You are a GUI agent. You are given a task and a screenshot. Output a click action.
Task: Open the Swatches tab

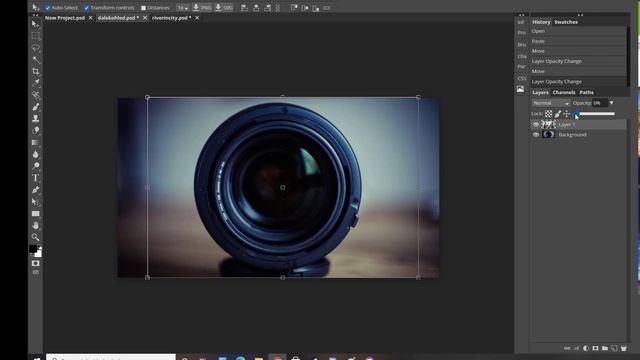point(566,22)
